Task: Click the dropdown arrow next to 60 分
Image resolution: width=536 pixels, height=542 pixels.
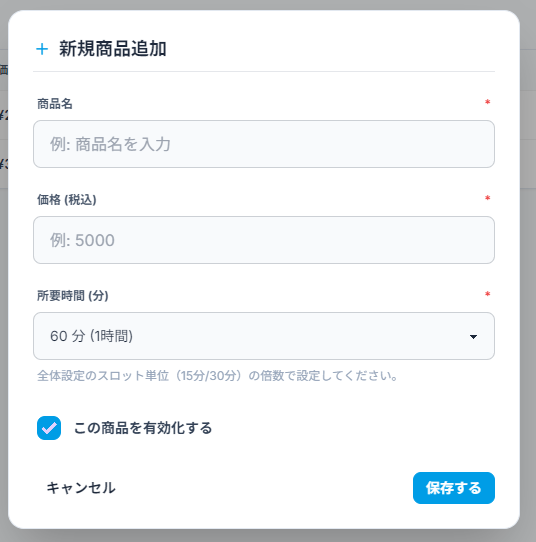Action: tap(473, 337)
